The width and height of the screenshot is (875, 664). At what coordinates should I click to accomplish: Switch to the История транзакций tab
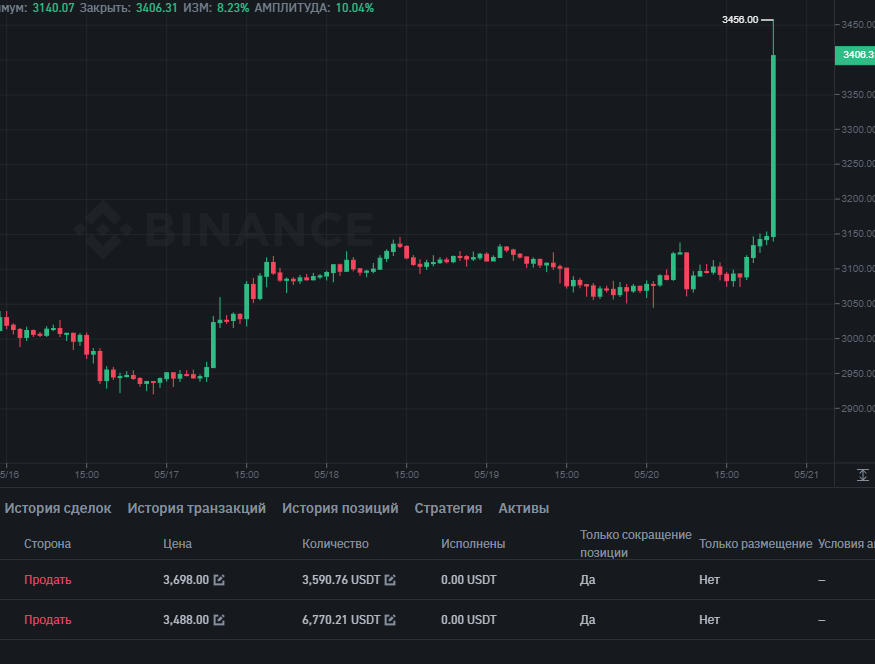pyautogui.click(x=196, y=508)
